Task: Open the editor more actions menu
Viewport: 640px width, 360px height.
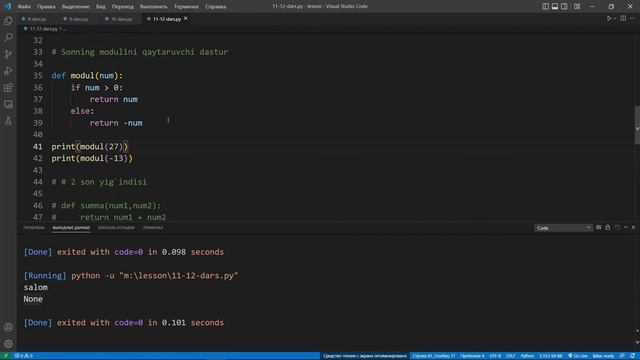Action: coord(632,18)
